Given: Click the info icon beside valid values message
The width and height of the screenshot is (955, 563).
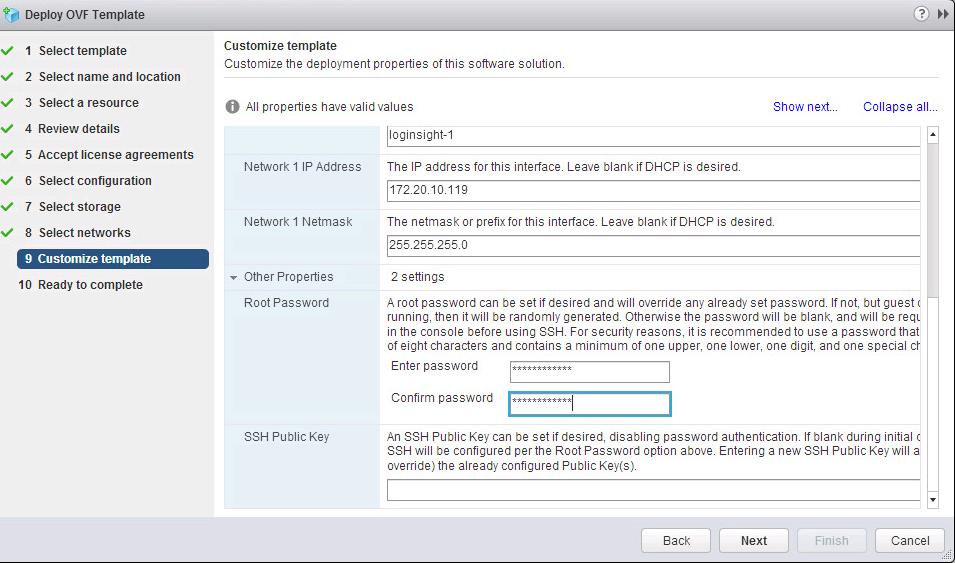Looking at the screenshot, I should point(232,107).
